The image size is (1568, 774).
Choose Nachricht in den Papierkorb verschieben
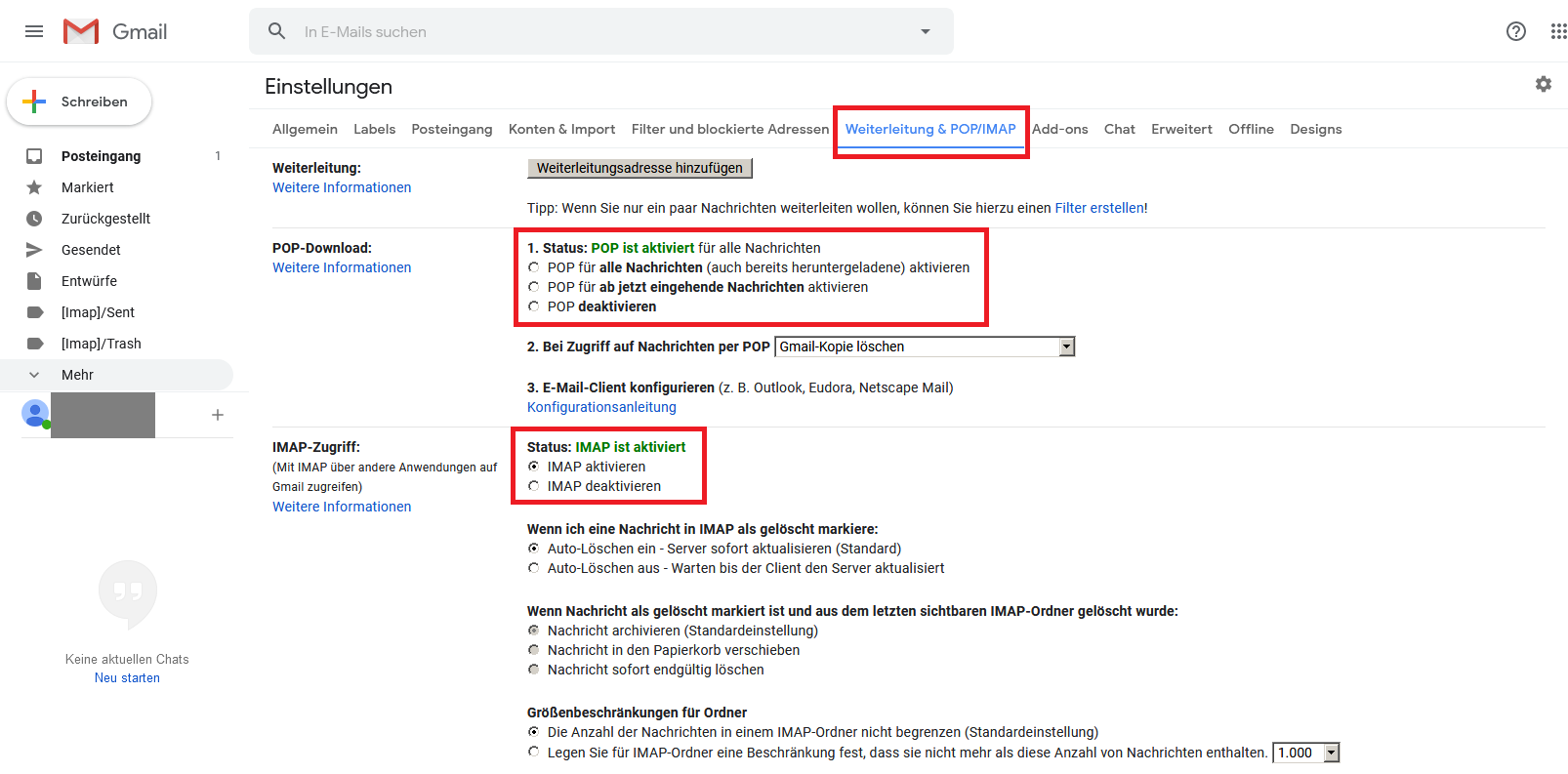tap(533, 650)
